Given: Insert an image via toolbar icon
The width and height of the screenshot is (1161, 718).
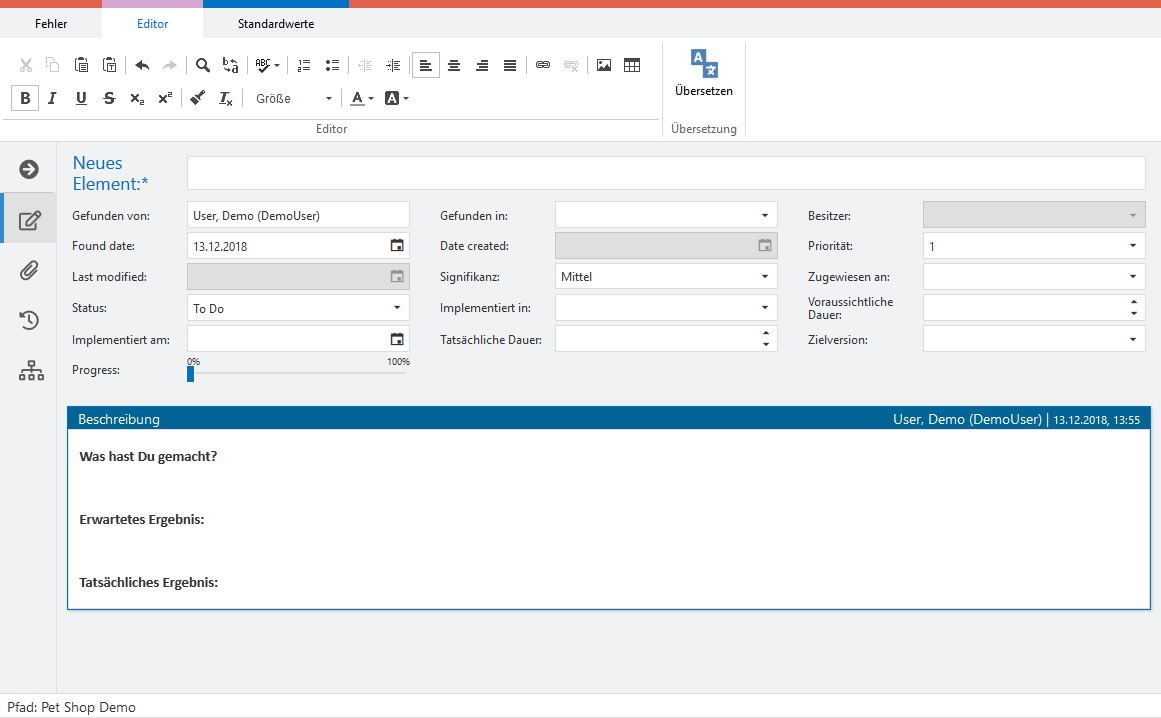Looking at the screenshot, I should click(x=604, y=65).
